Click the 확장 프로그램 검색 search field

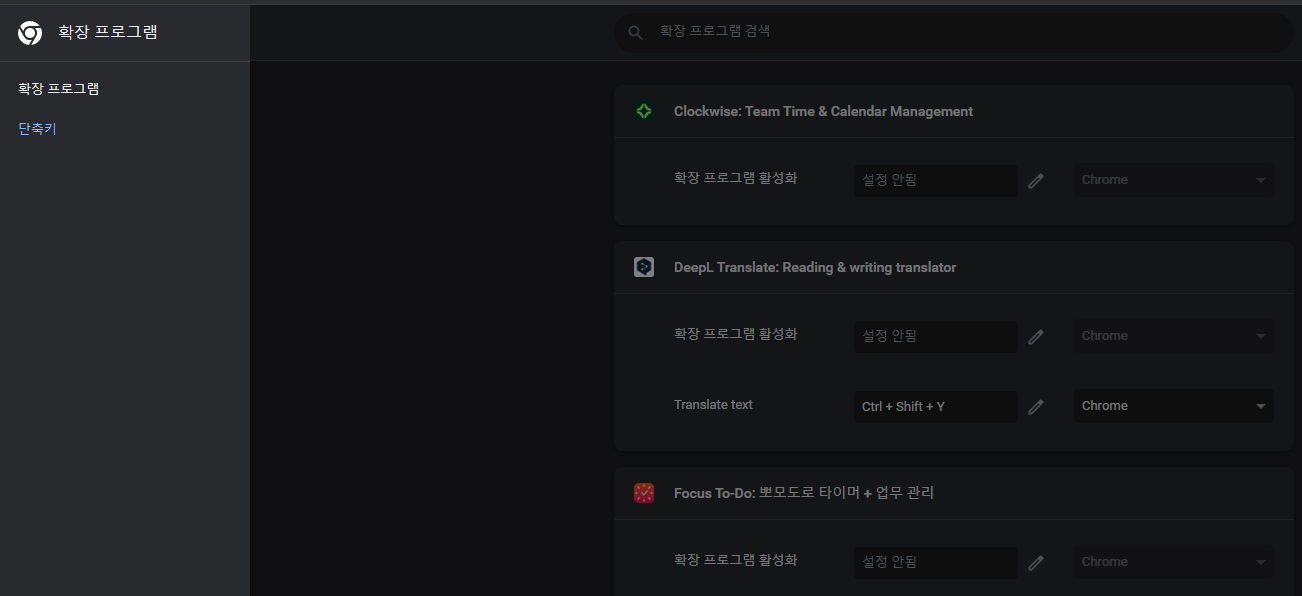(953, 32)
